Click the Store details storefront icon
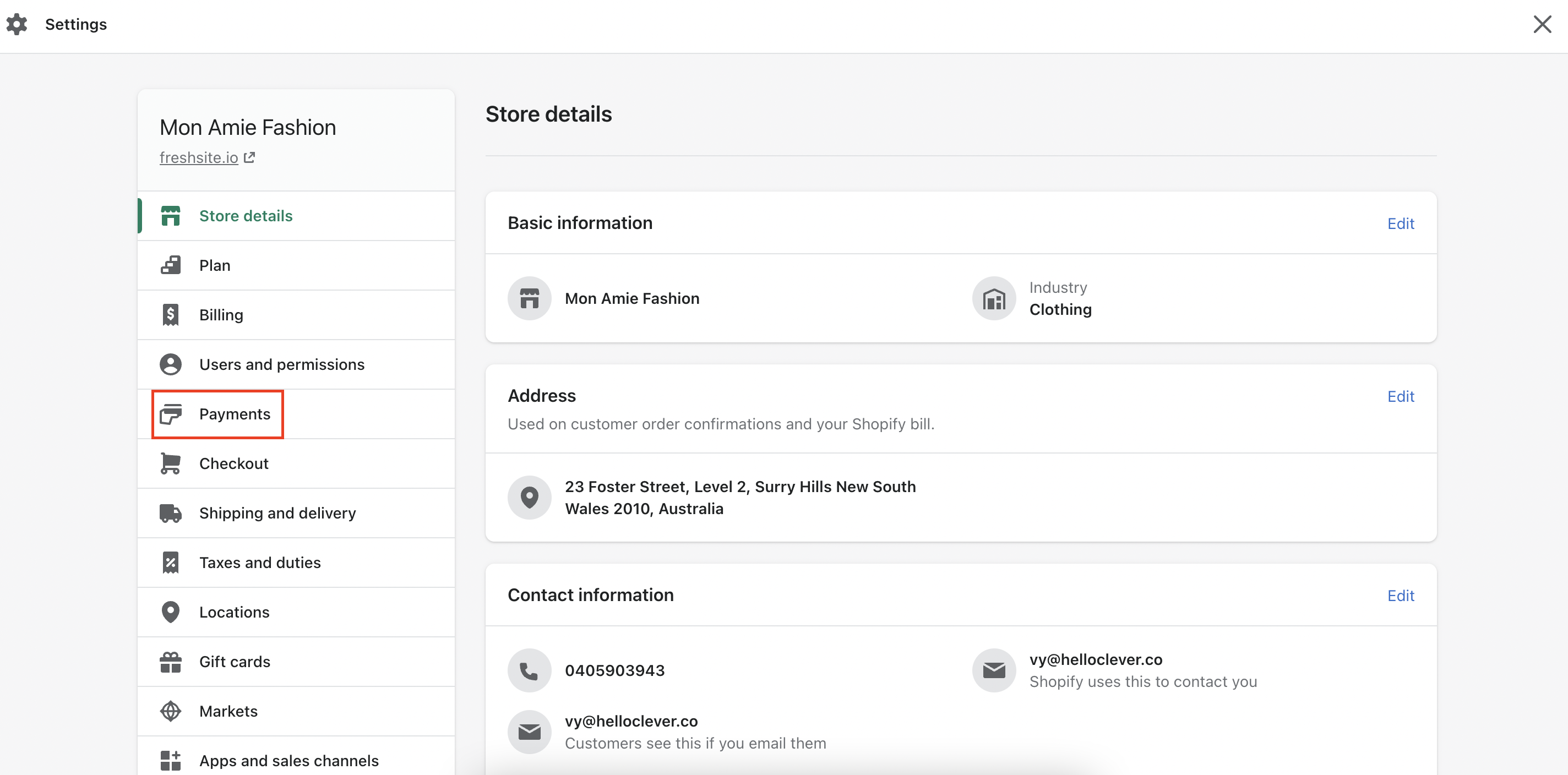Image resolution: width=1568 pixels, height=775 pixels. (171, 216)
